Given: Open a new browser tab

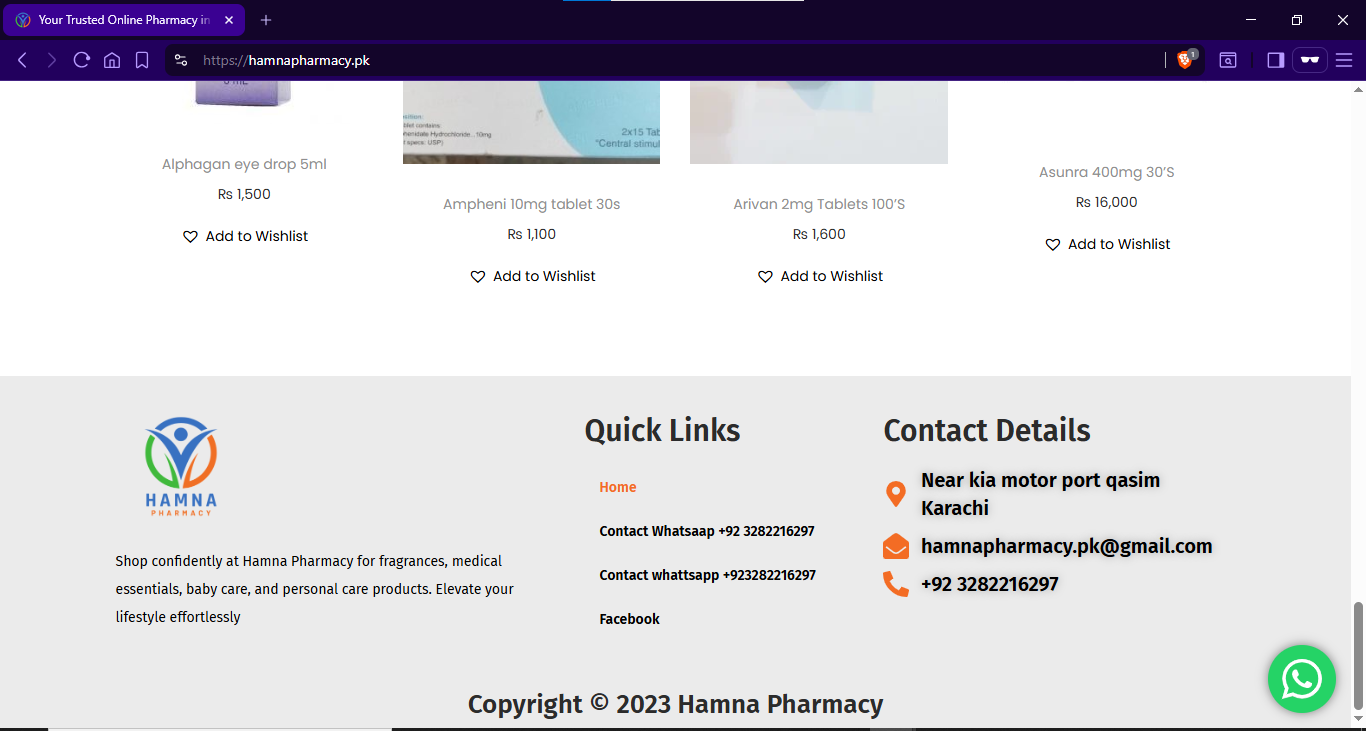Looking at the screenshot, I should pyautogui.click(x=266, y=20).
